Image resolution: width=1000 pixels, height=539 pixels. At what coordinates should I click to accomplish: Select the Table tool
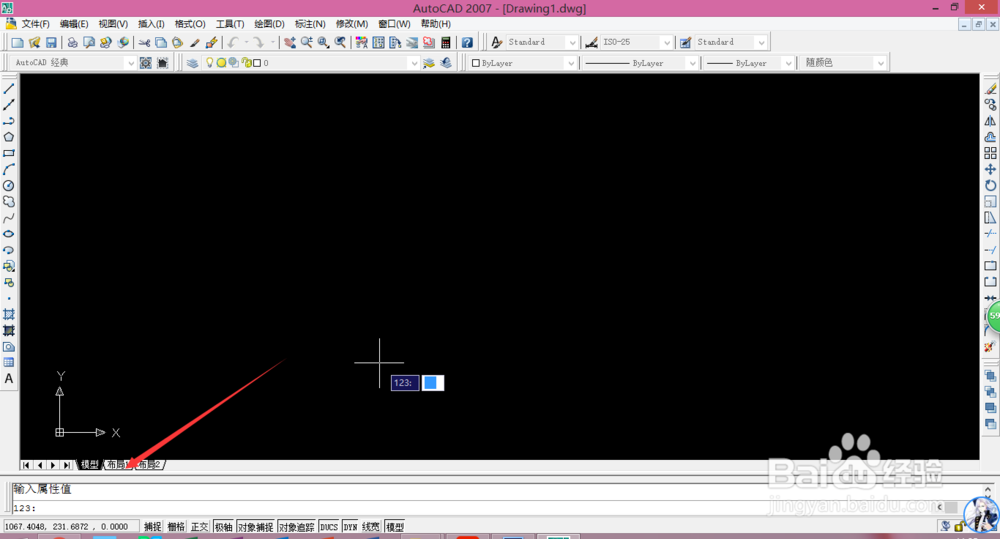9,363
